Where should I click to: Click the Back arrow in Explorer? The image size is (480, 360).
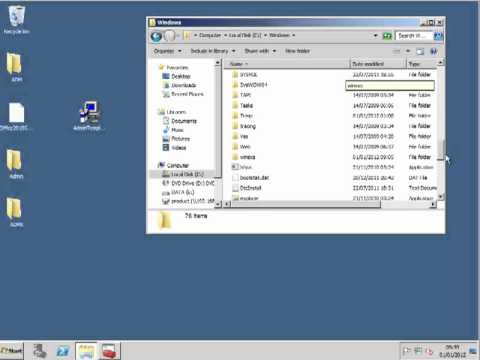(156, 36)
